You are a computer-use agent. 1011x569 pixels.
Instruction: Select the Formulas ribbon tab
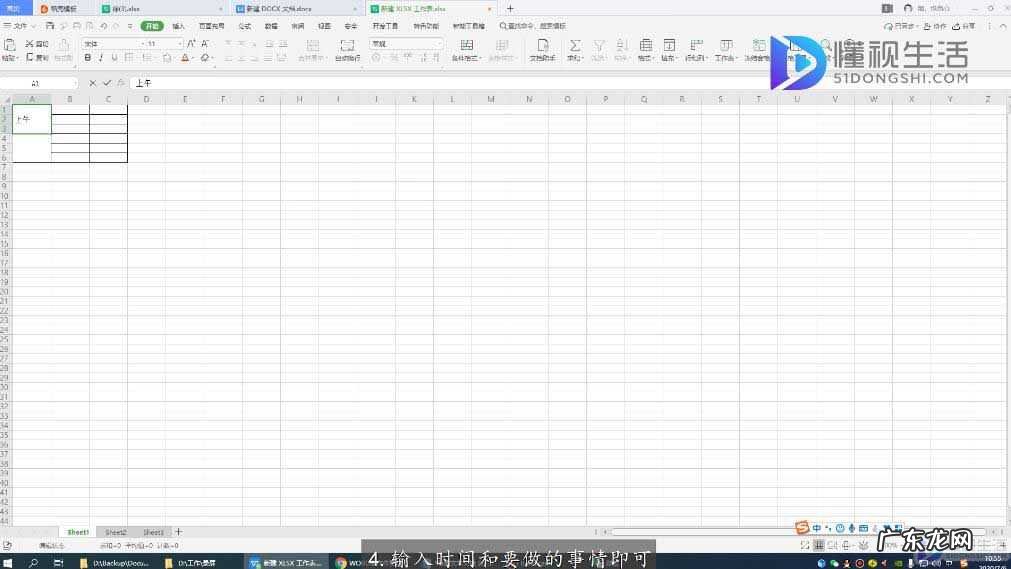click(x=245, y=26)
